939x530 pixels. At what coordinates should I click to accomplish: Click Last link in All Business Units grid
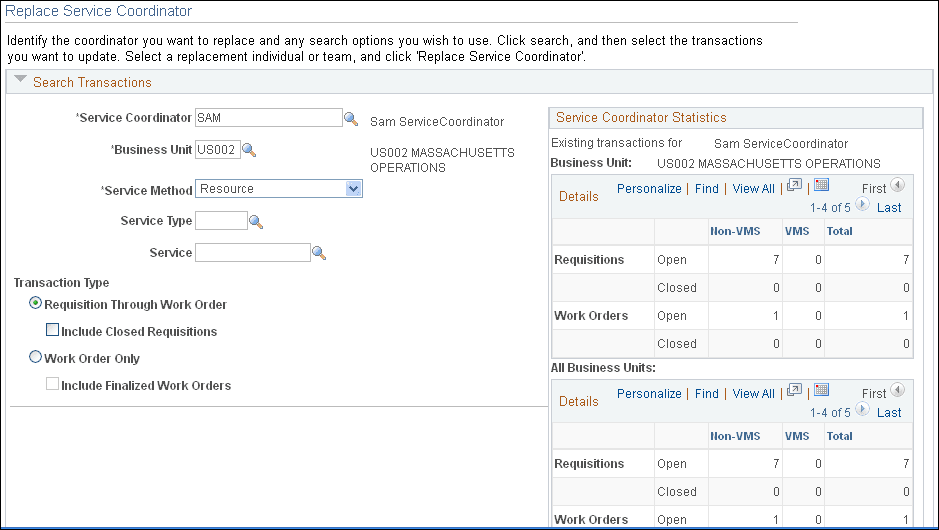[889, 413]
